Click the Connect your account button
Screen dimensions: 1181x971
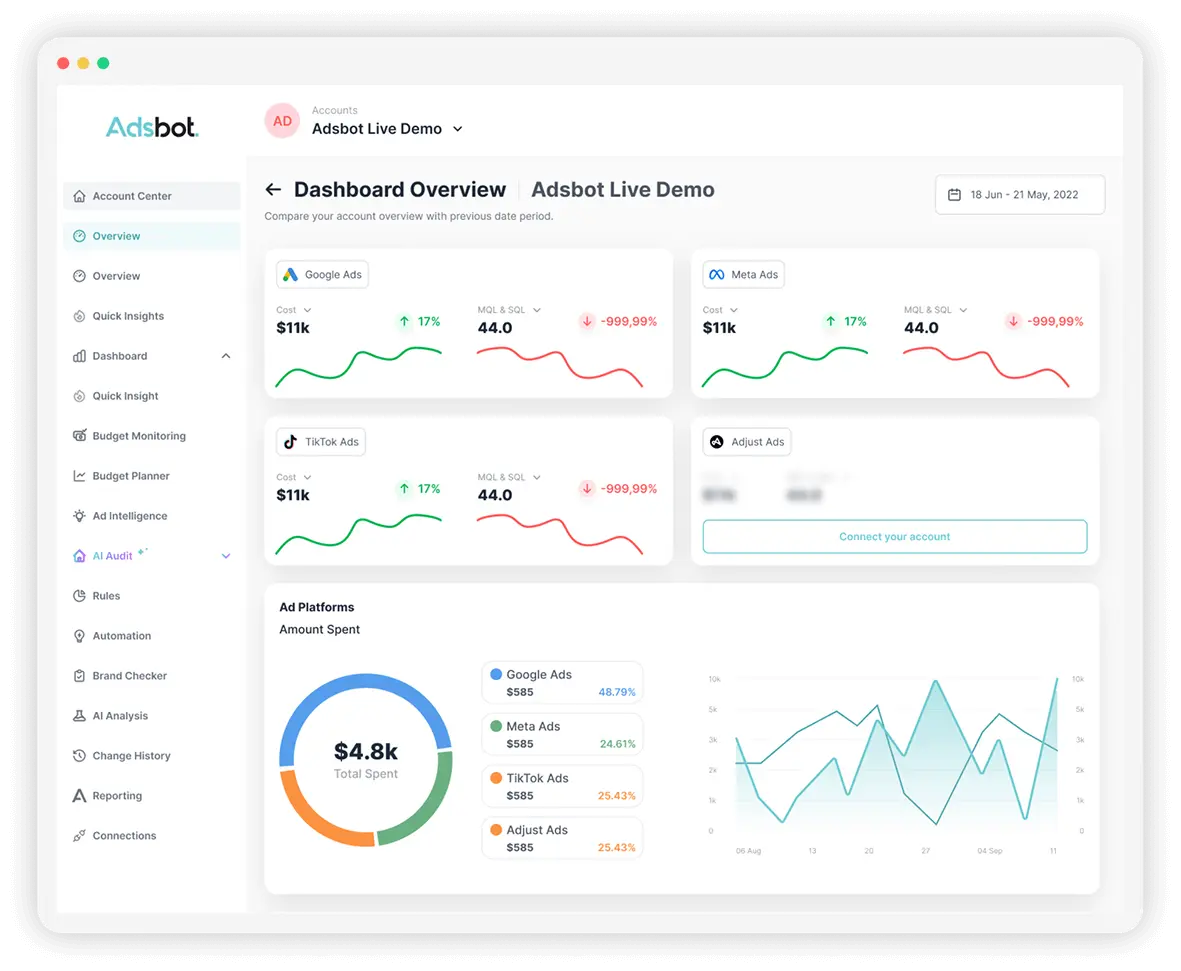pos(894,537)
